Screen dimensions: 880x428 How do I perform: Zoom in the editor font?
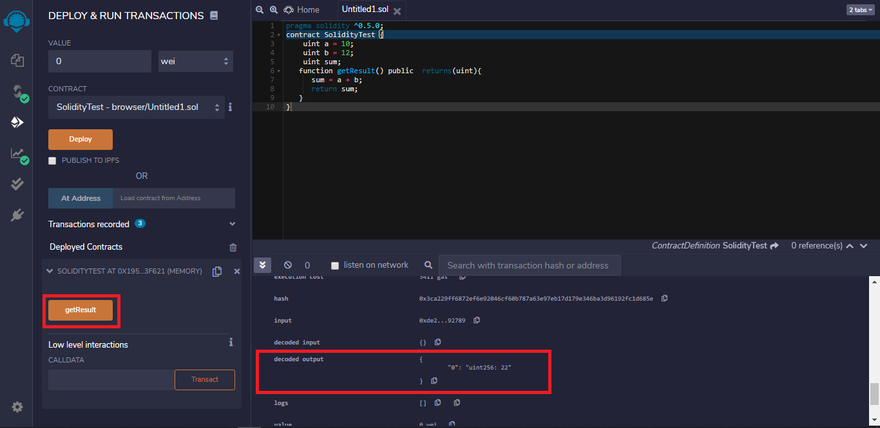pos(272,9)
